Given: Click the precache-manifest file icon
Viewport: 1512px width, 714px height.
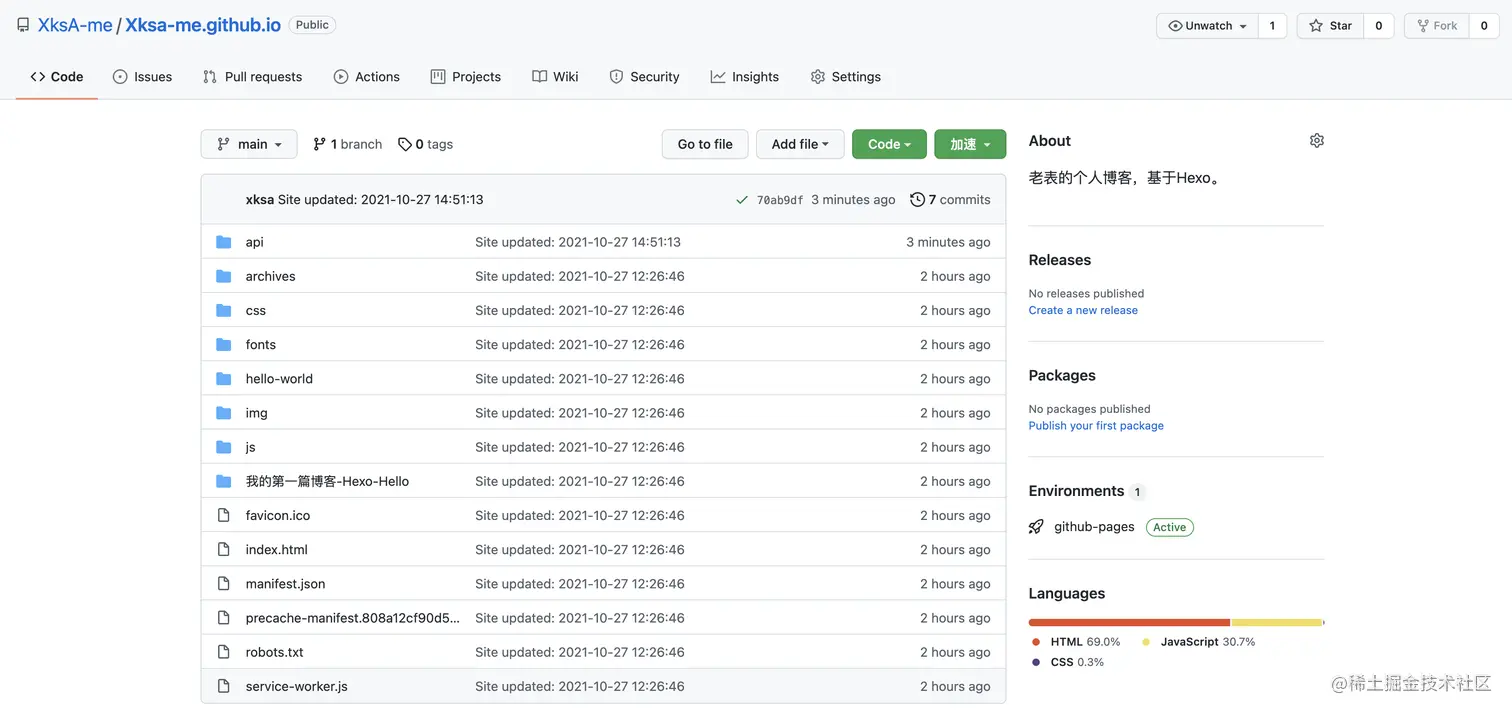Looking at the screenshot, I should [x=224, y=618].
